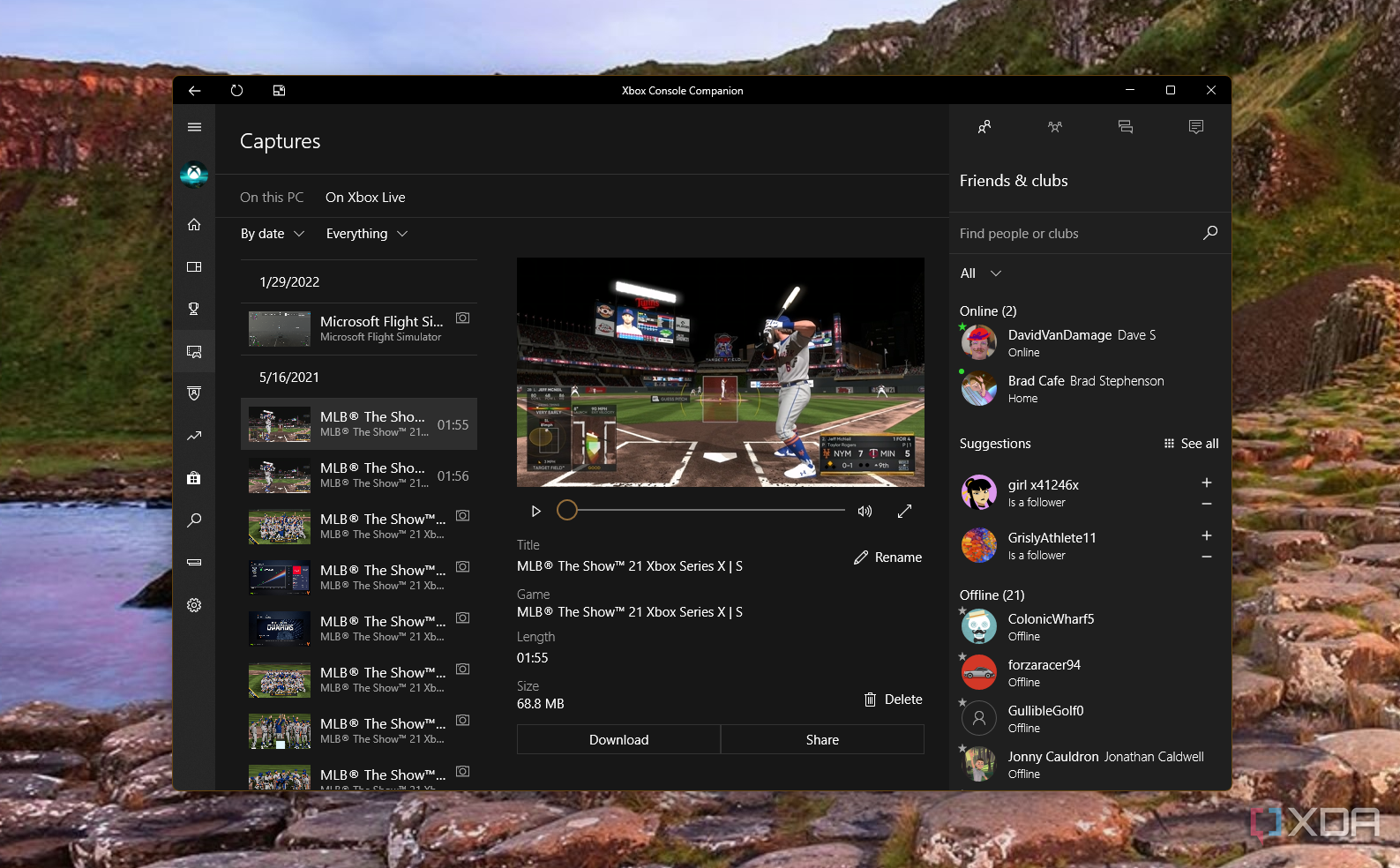The image size is (1400, 868).
Task: Play the capture video
Action: point(535,511)
